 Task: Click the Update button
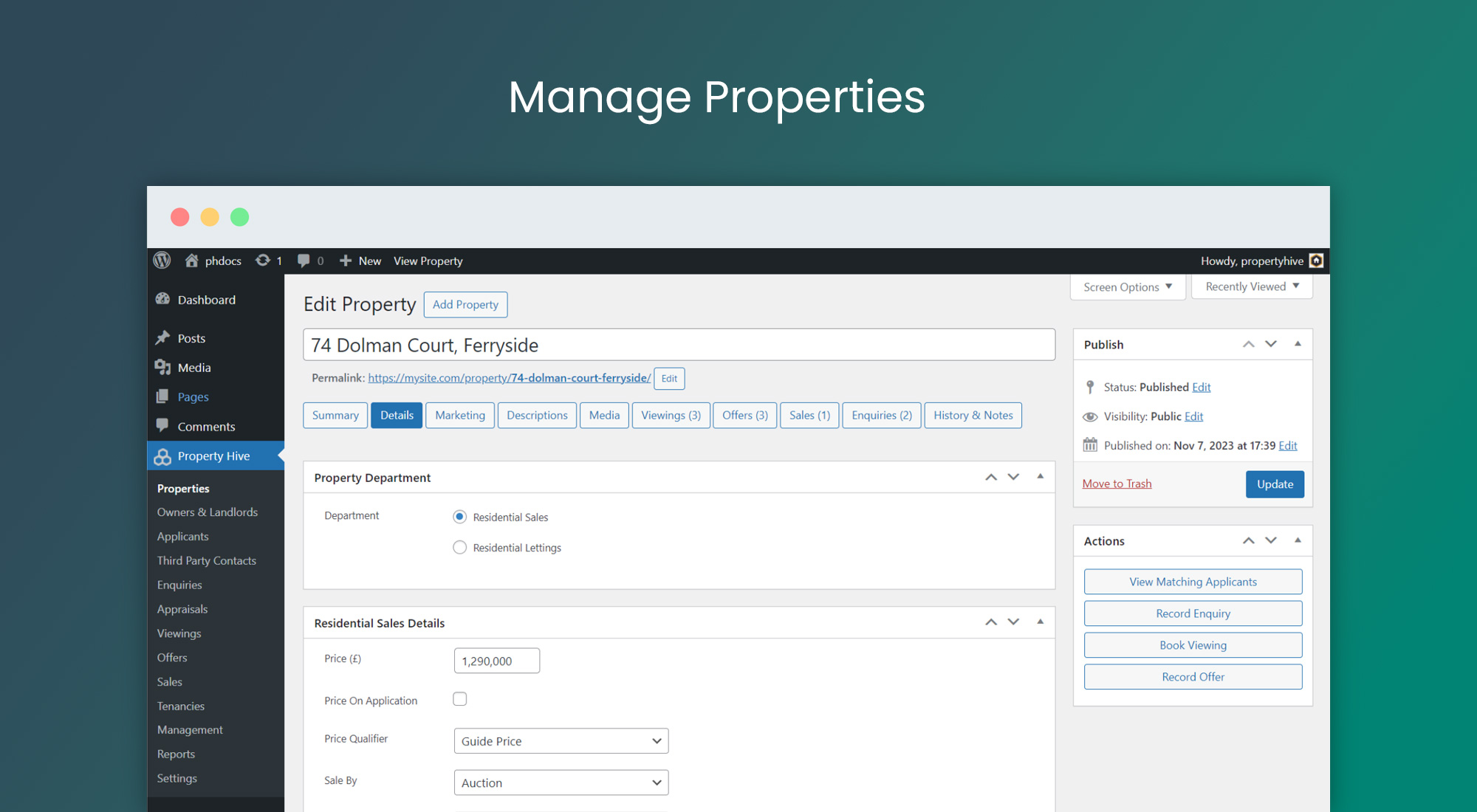1274,484
